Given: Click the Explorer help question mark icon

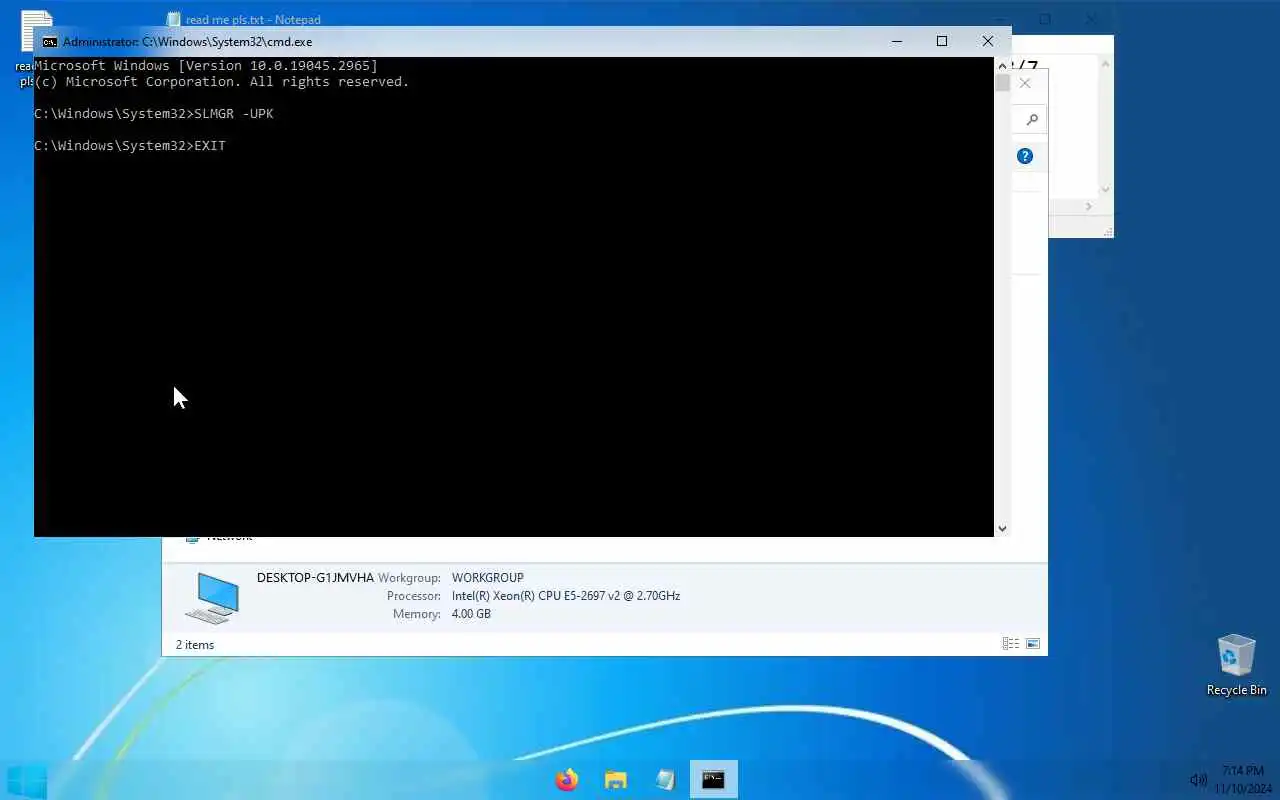Looking at the screenshot, I should pos(1025,156).
